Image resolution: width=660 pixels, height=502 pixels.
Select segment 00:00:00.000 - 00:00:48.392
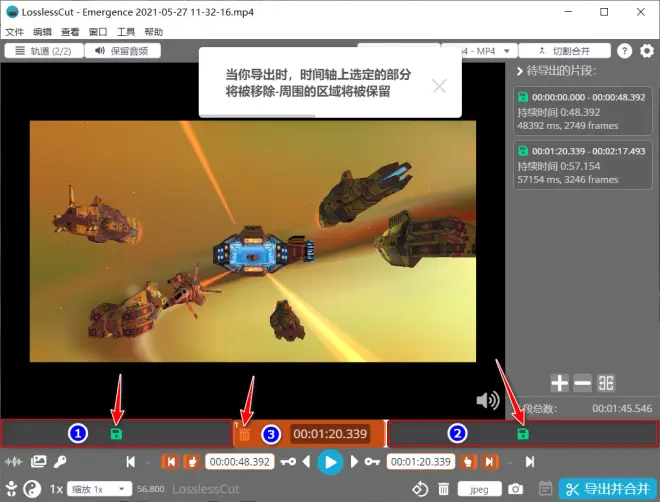click(583, 111)
